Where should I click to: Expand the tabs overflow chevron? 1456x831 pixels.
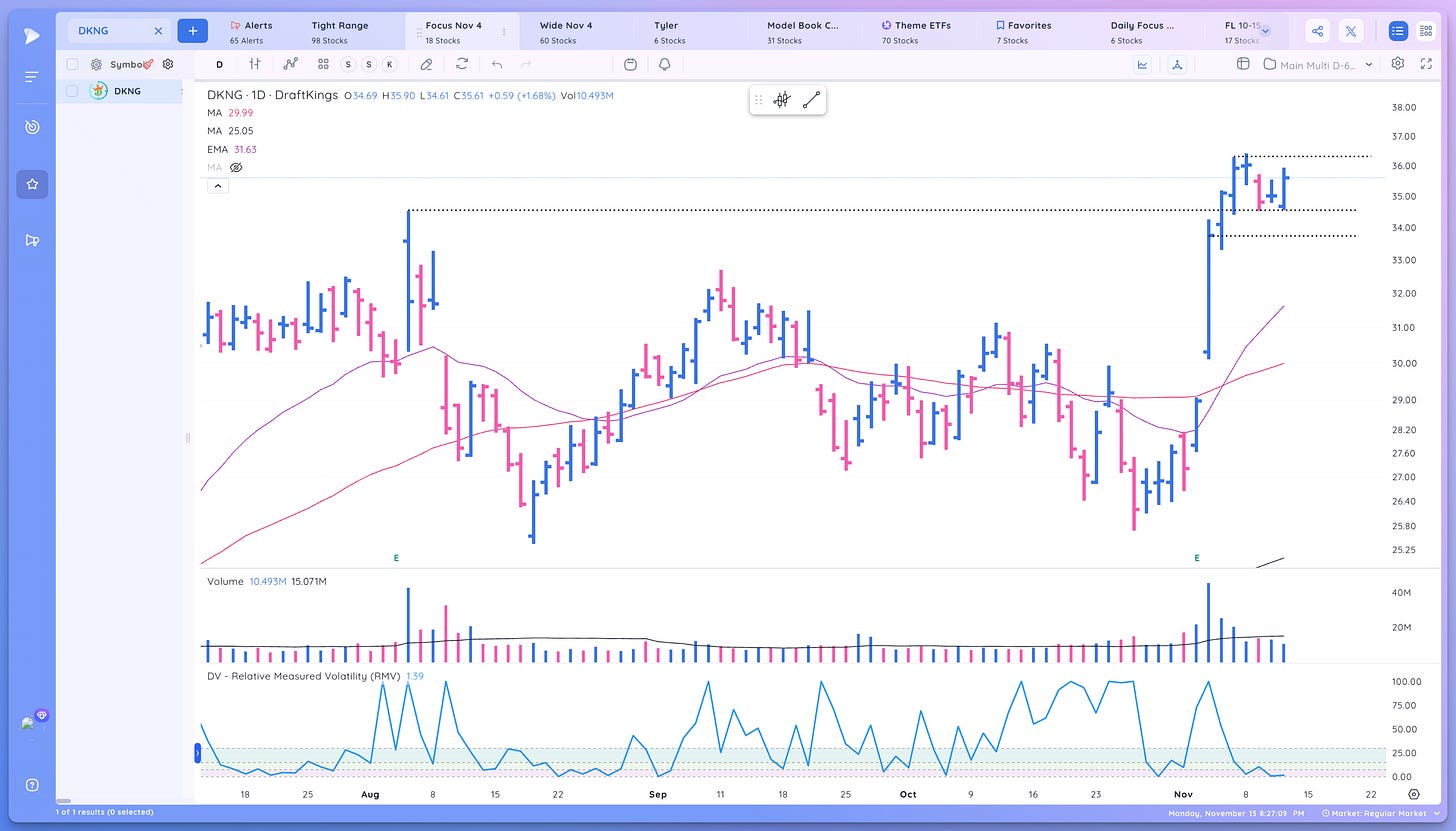coord(1265,32)
